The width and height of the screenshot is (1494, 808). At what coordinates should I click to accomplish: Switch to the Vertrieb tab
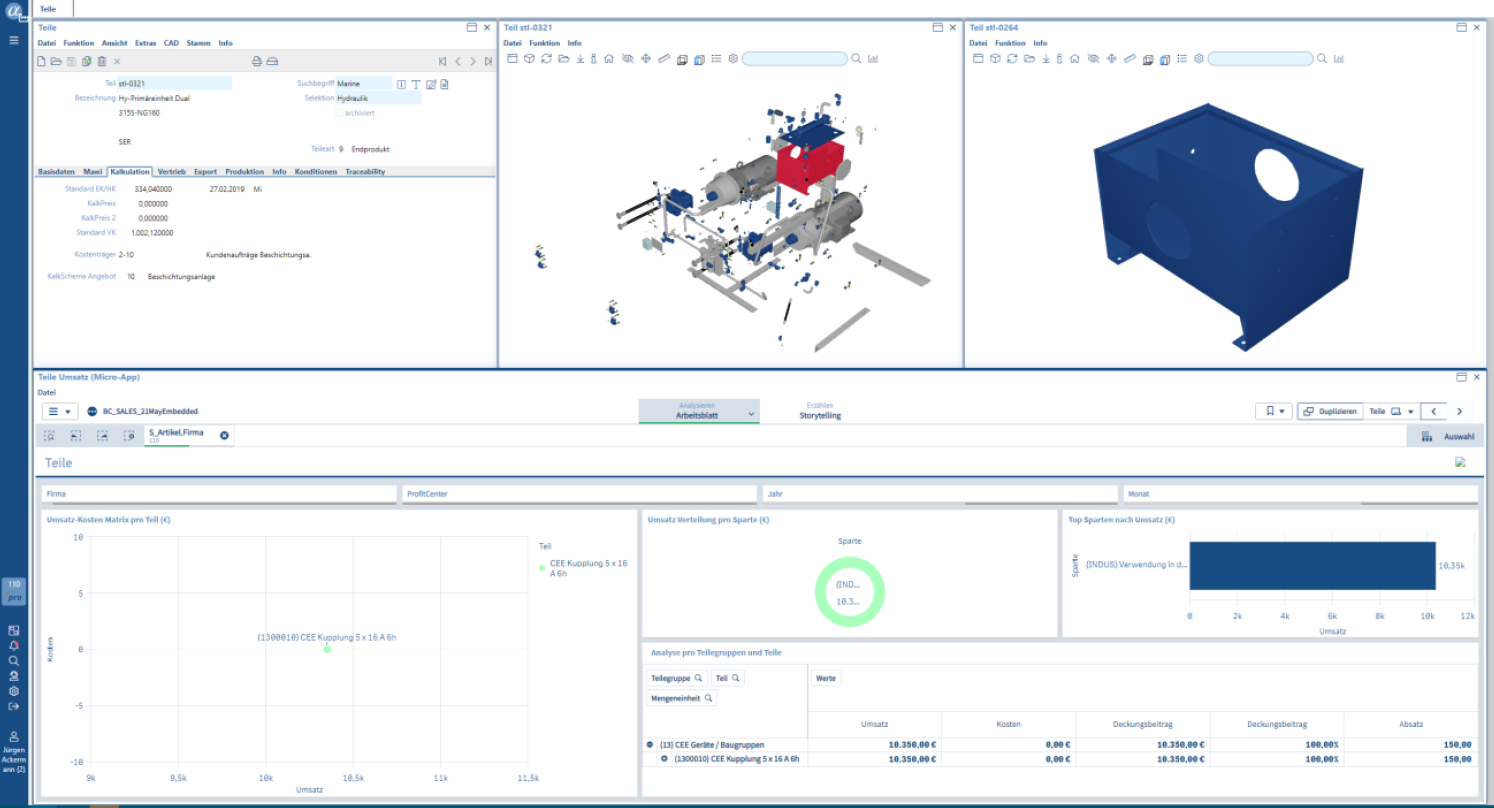click(x=172, y=172)
